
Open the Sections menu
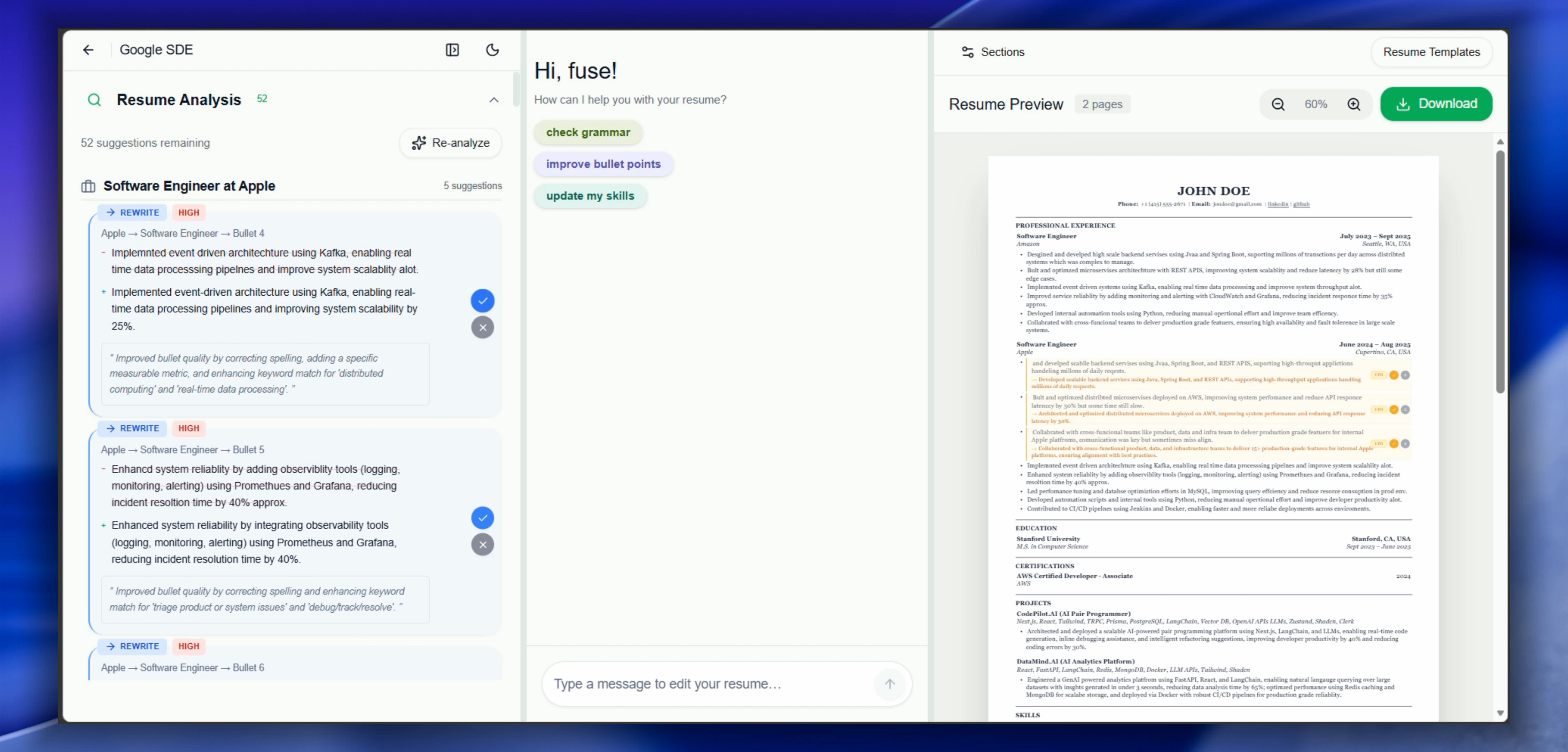[992, 52]
